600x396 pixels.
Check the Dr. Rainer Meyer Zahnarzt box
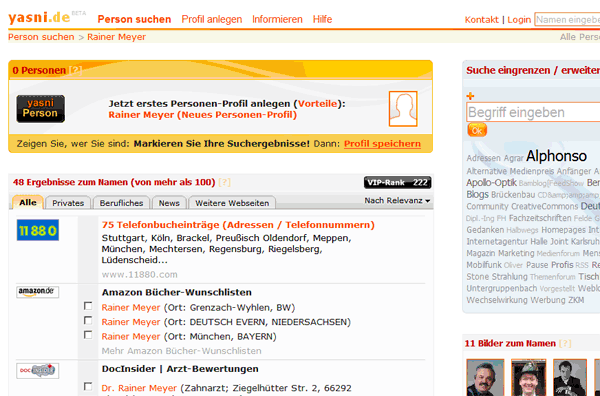(x=88, y=386)
